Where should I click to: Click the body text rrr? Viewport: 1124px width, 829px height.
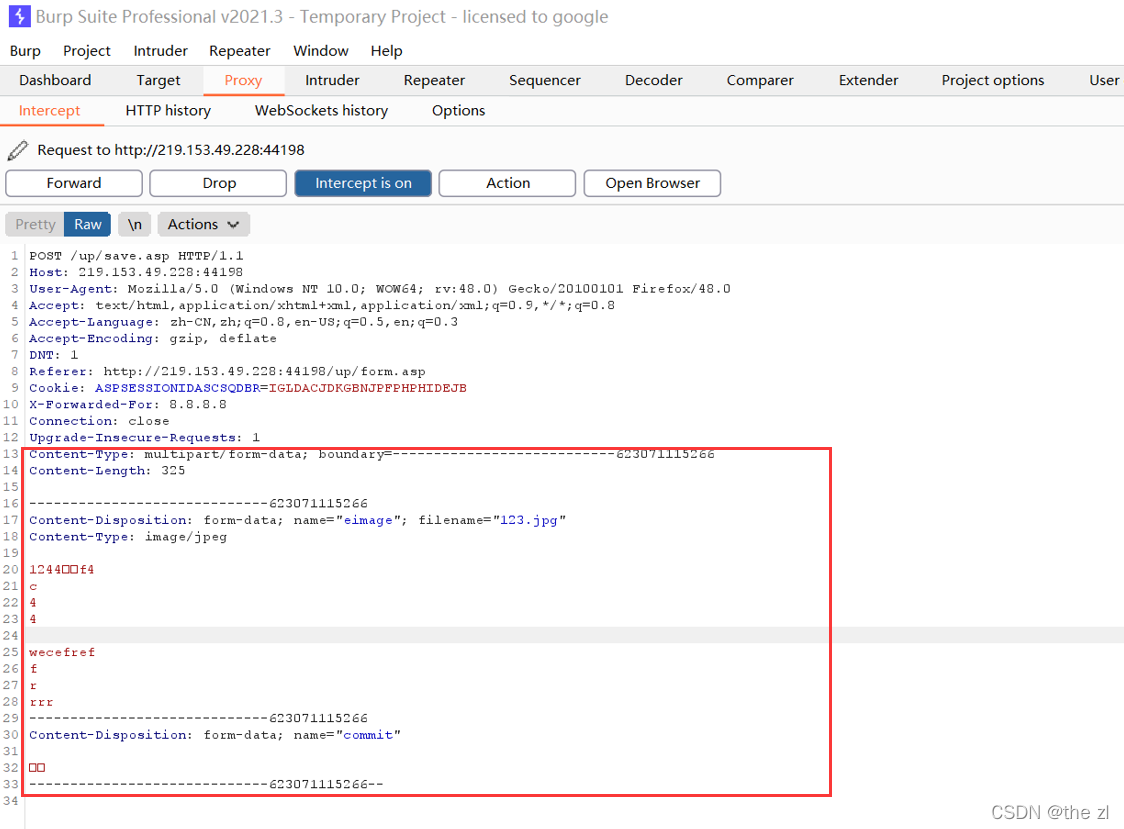[x=41, y=702]
